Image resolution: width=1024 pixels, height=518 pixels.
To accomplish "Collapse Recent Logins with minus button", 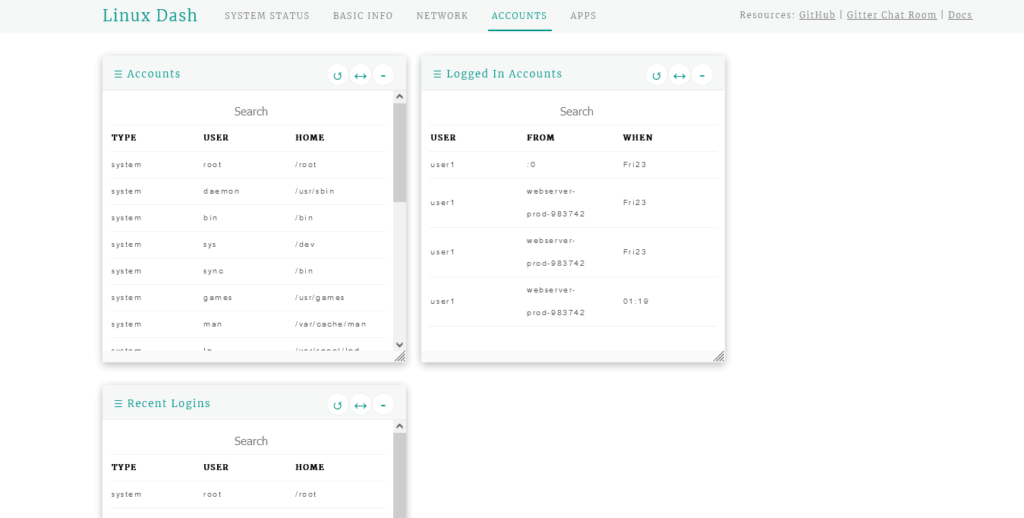I will click(x=383, y=405).
